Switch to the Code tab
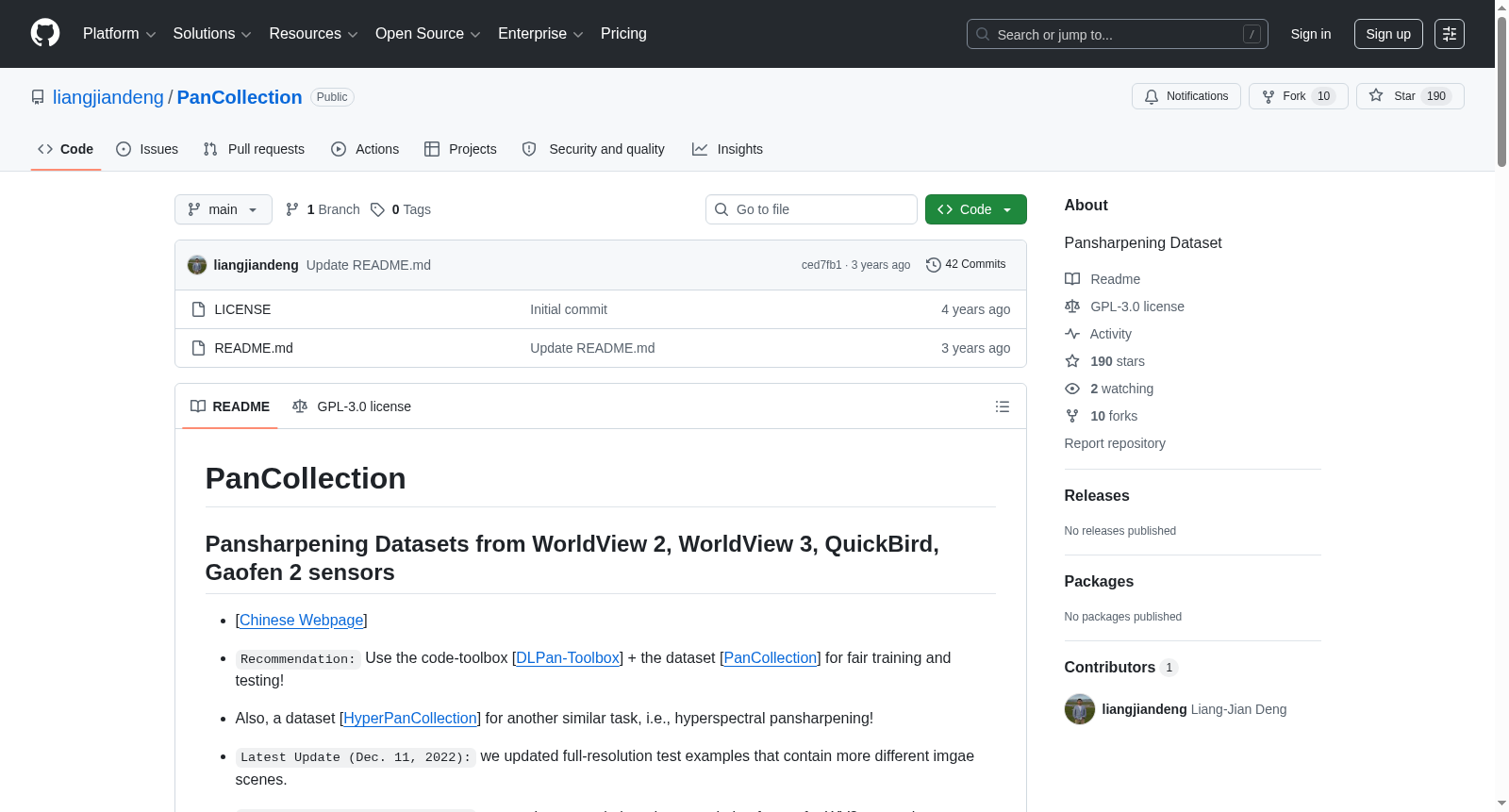 pos(66,149)
